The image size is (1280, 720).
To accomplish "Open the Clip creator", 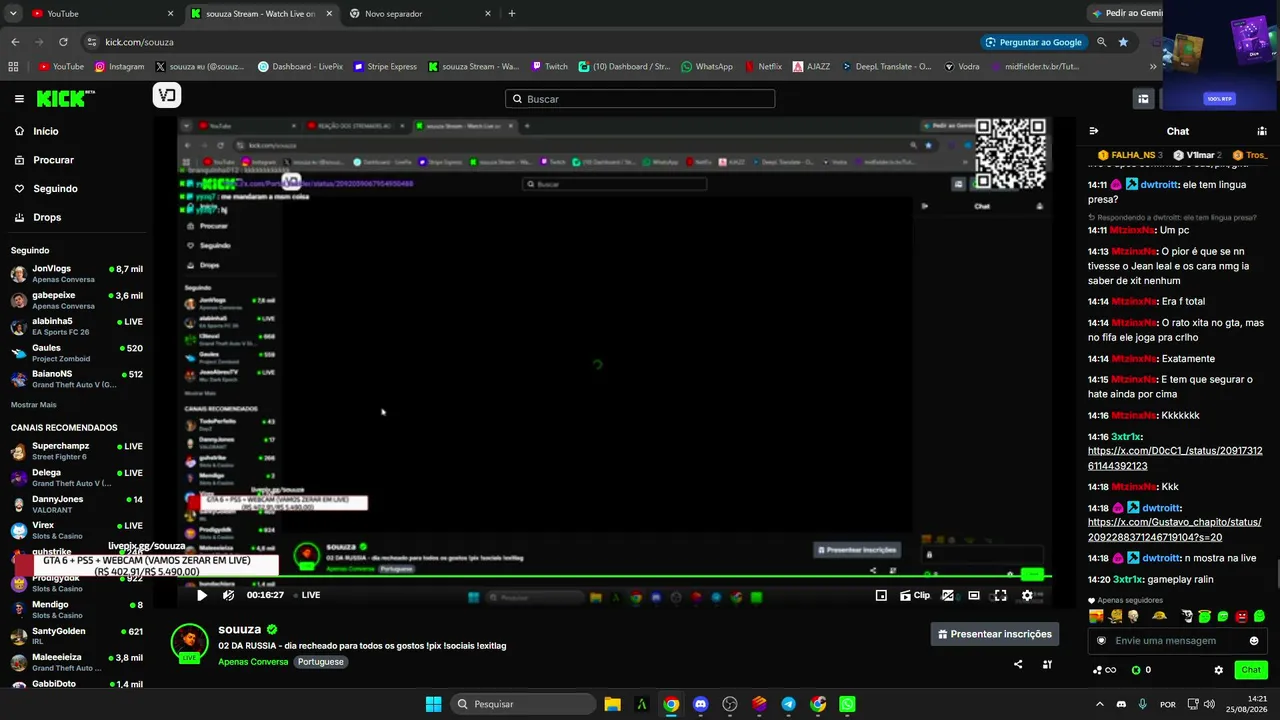I will click(914, 595).
